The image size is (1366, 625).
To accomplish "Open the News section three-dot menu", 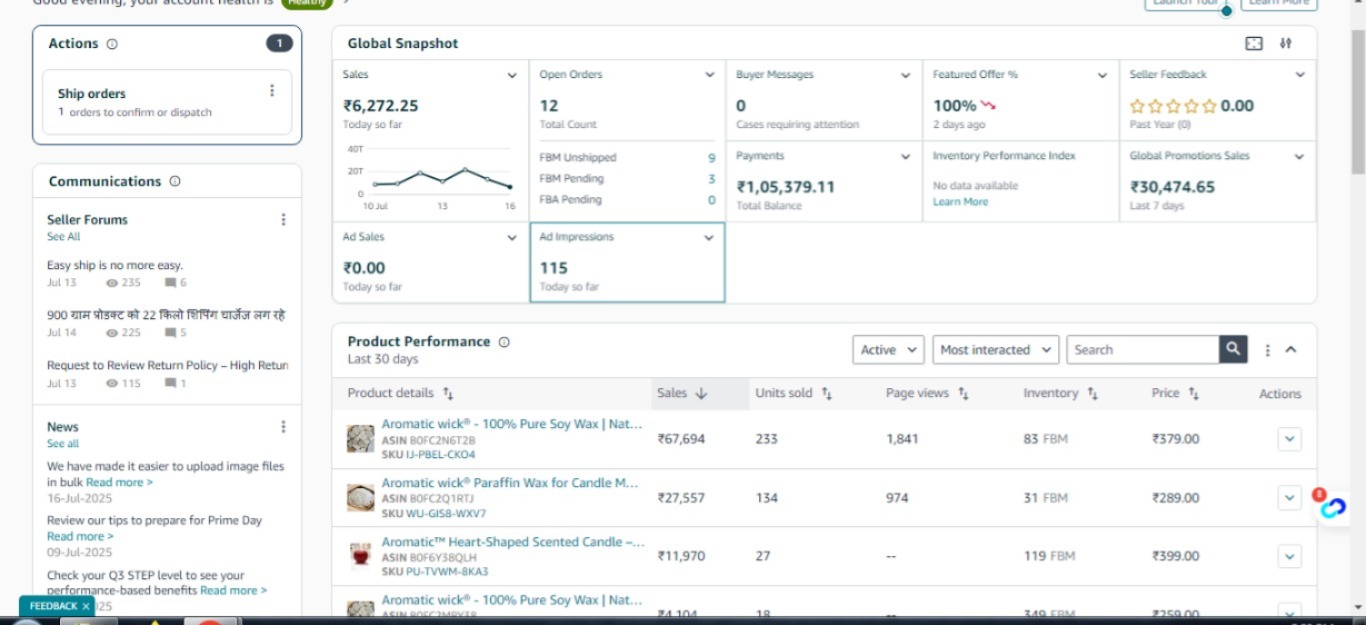I will (283, 427).
